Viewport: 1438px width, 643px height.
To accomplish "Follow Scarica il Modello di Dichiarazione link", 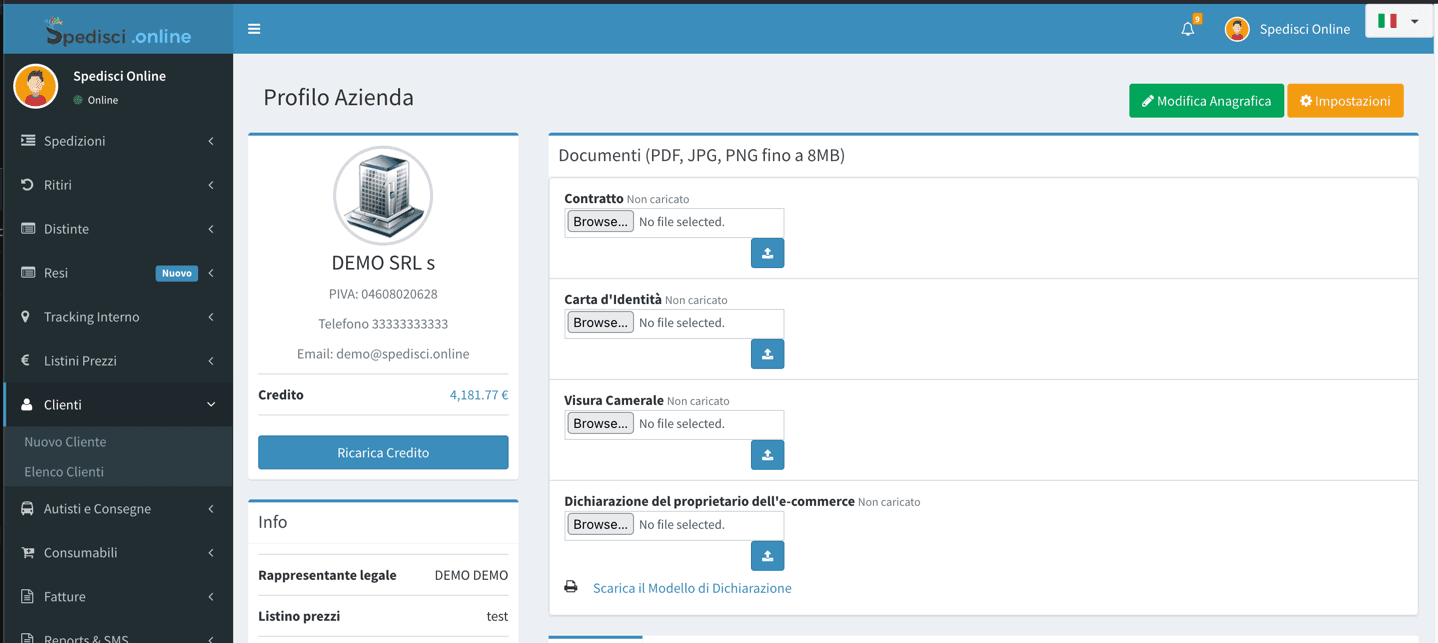I will click(692, 588).
